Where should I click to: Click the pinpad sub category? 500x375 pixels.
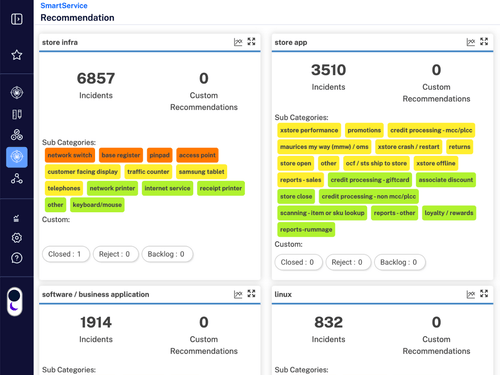(x=160, y=155)
